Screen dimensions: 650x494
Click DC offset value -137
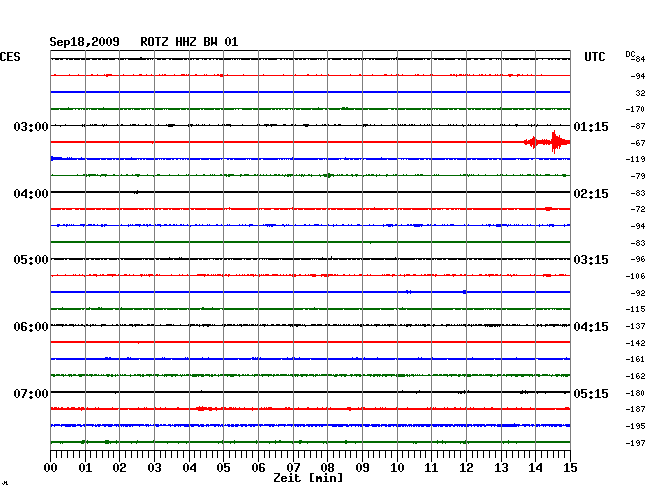click(635, 326)
